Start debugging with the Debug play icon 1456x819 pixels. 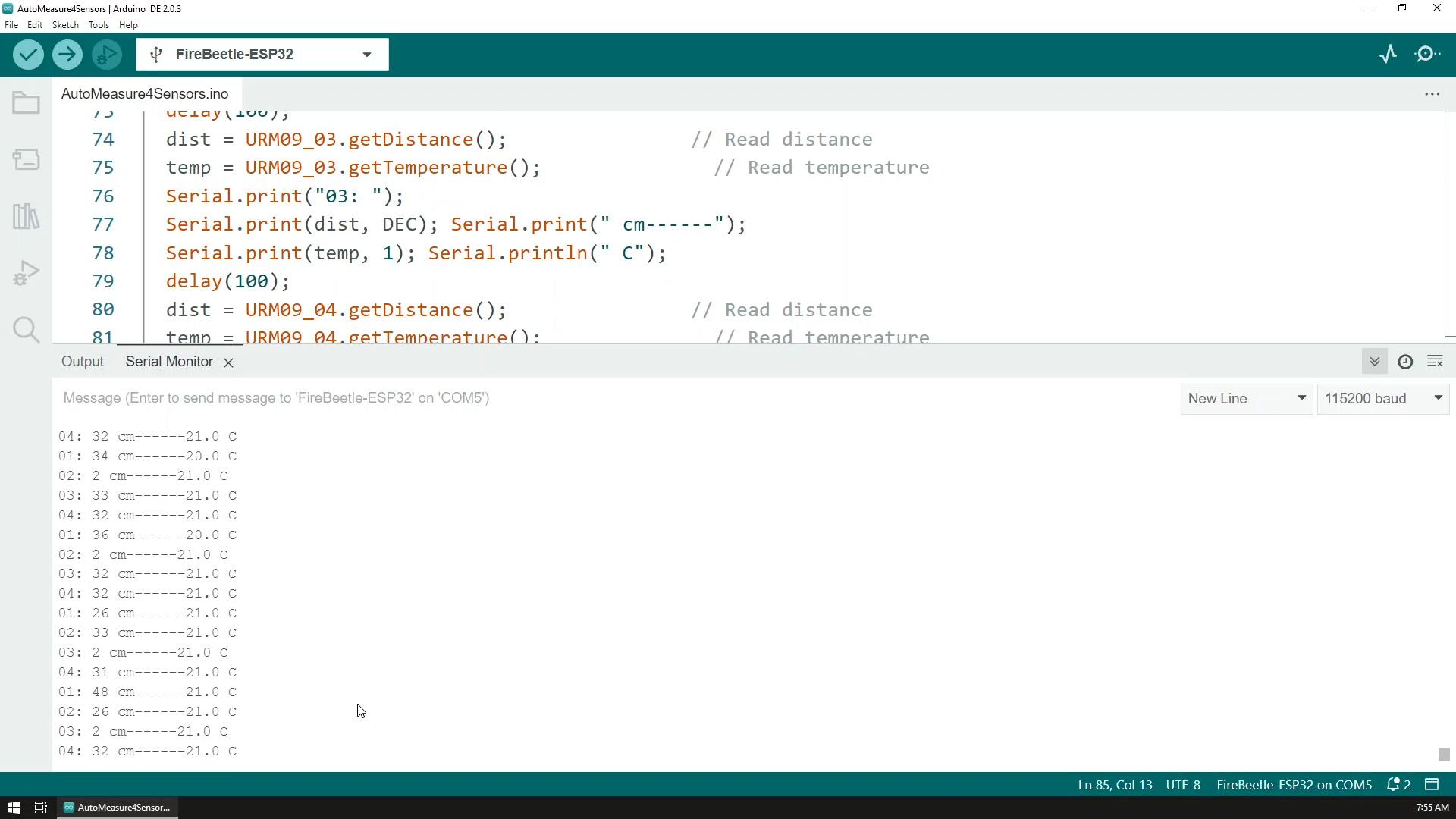point(107,55)
